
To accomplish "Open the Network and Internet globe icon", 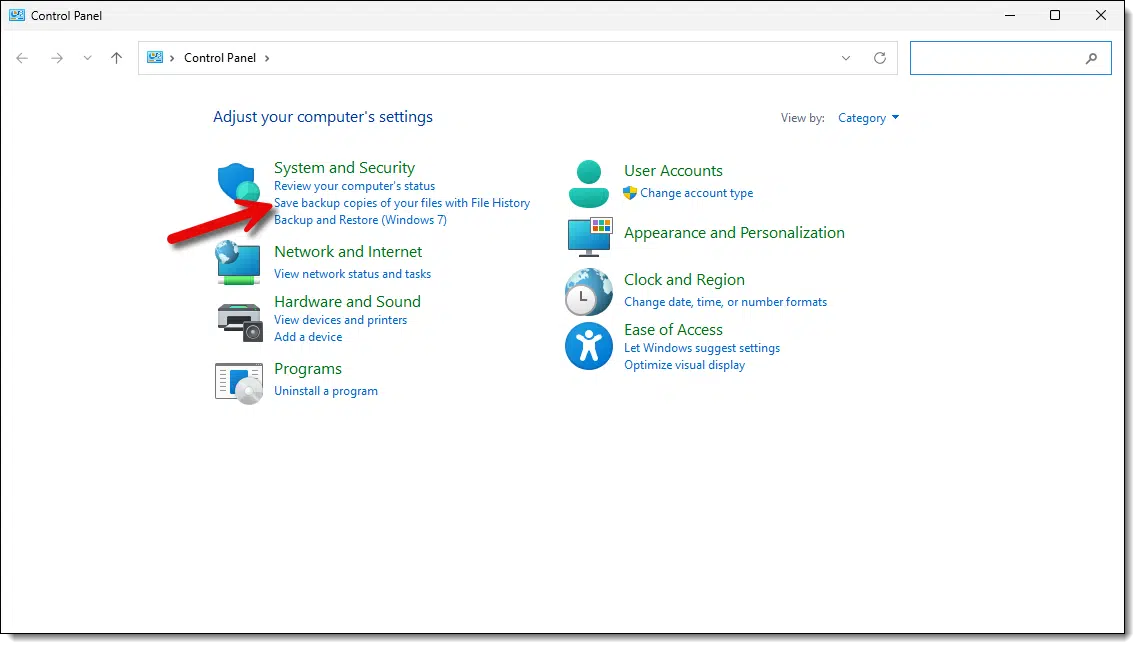I will pos(238,262).
